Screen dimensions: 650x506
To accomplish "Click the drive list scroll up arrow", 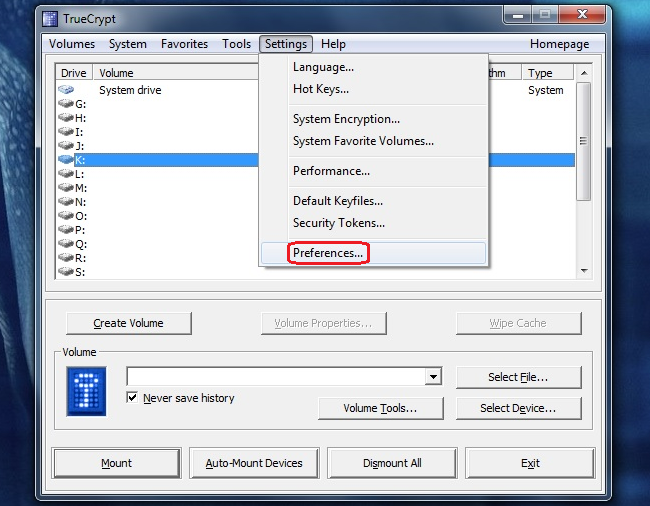I will (584, 73).
